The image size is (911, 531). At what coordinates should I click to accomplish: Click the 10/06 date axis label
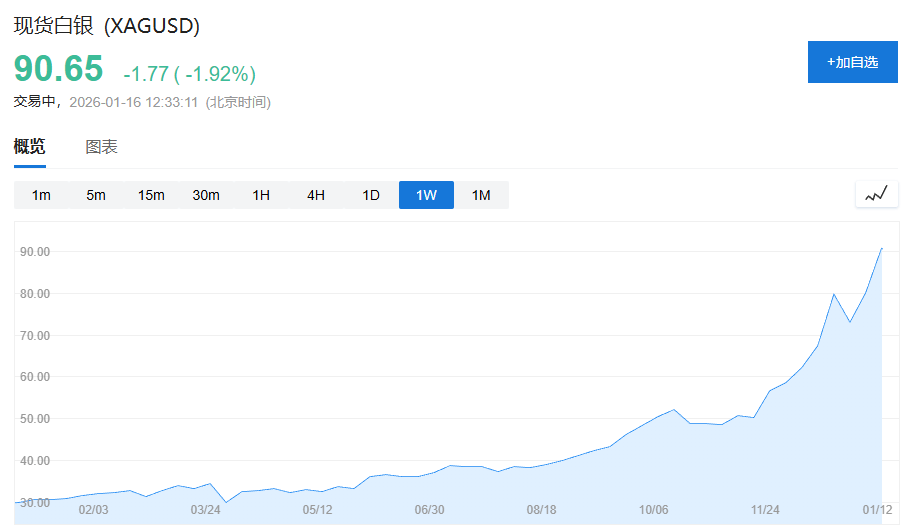point(653,510)
